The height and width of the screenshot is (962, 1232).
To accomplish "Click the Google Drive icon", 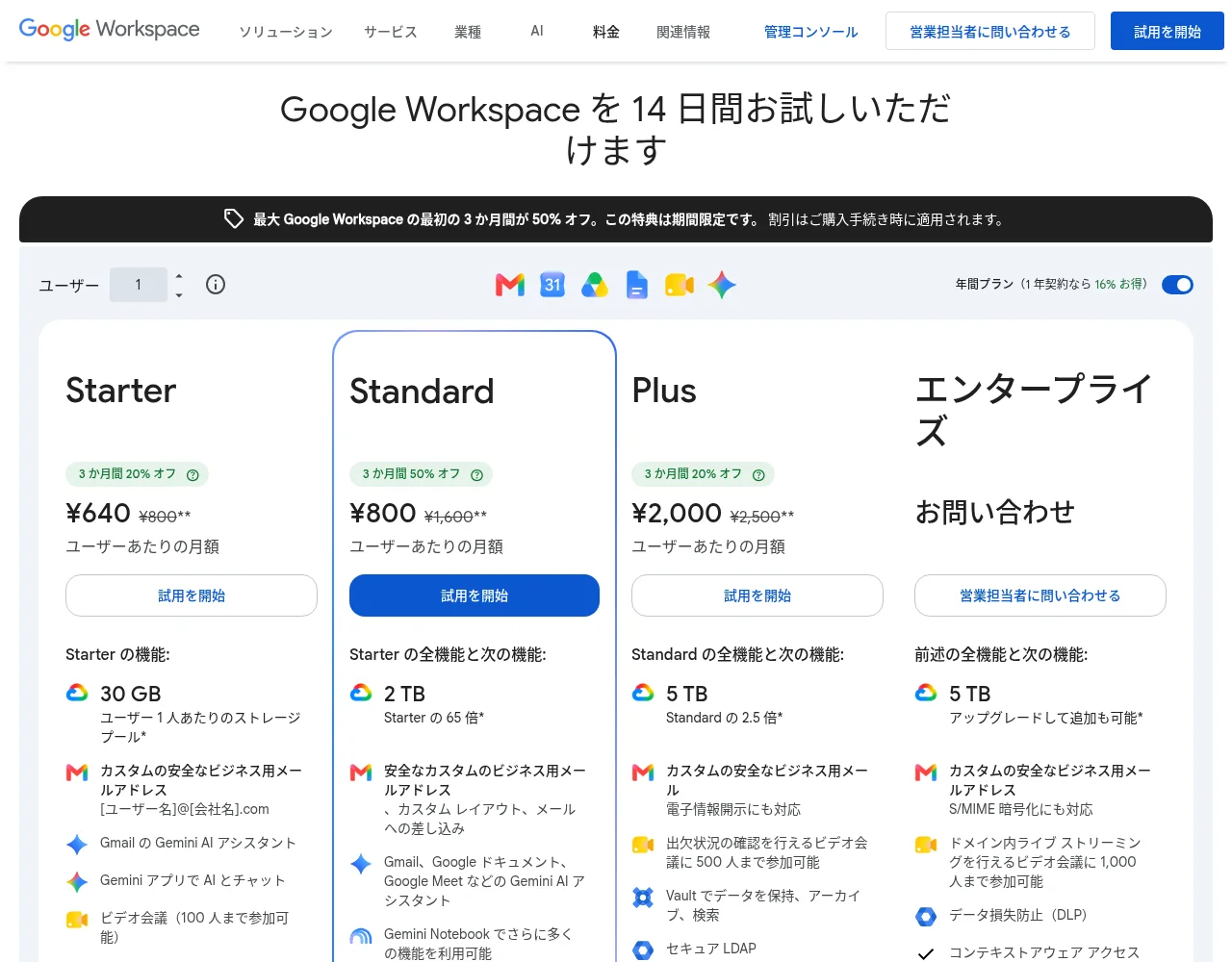I will pos(595,285).
